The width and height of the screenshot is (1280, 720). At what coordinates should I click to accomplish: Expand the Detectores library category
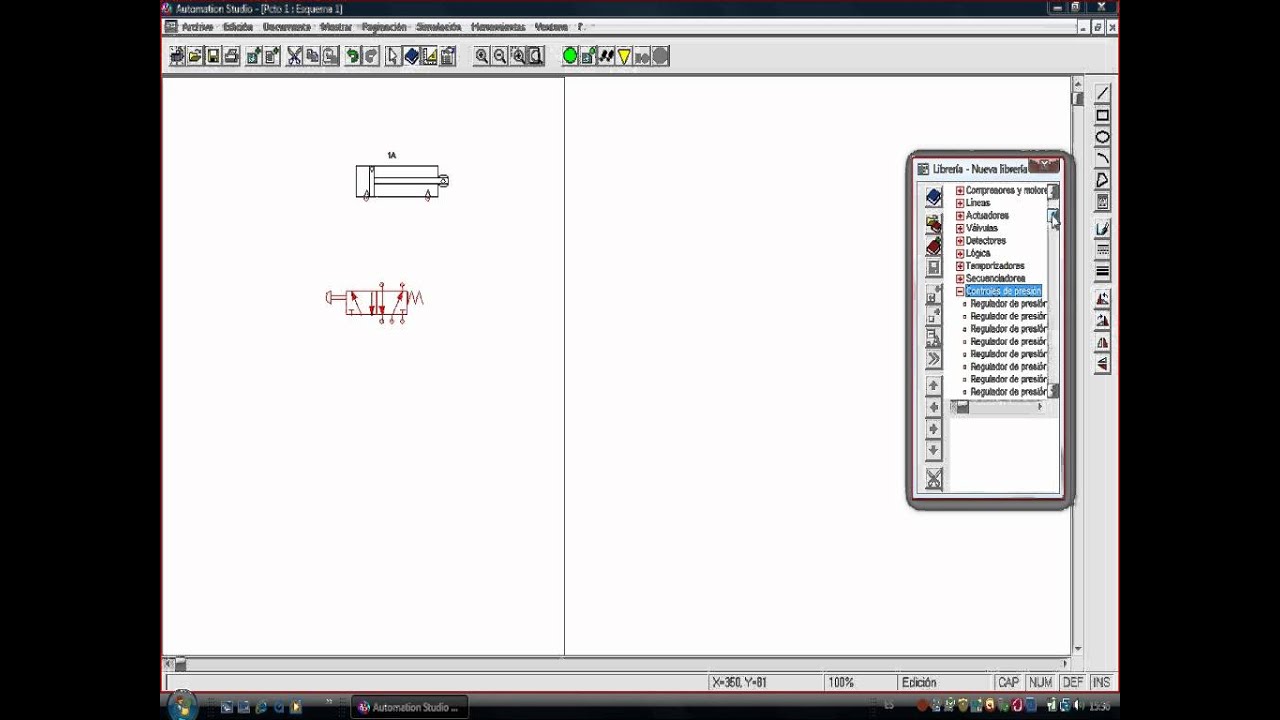960,241
